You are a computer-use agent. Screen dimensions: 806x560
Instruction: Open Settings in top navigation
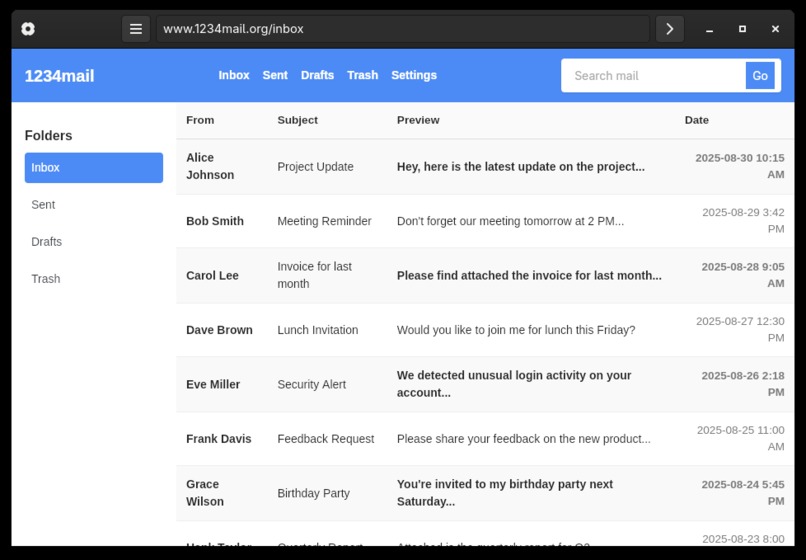[414, 75]
